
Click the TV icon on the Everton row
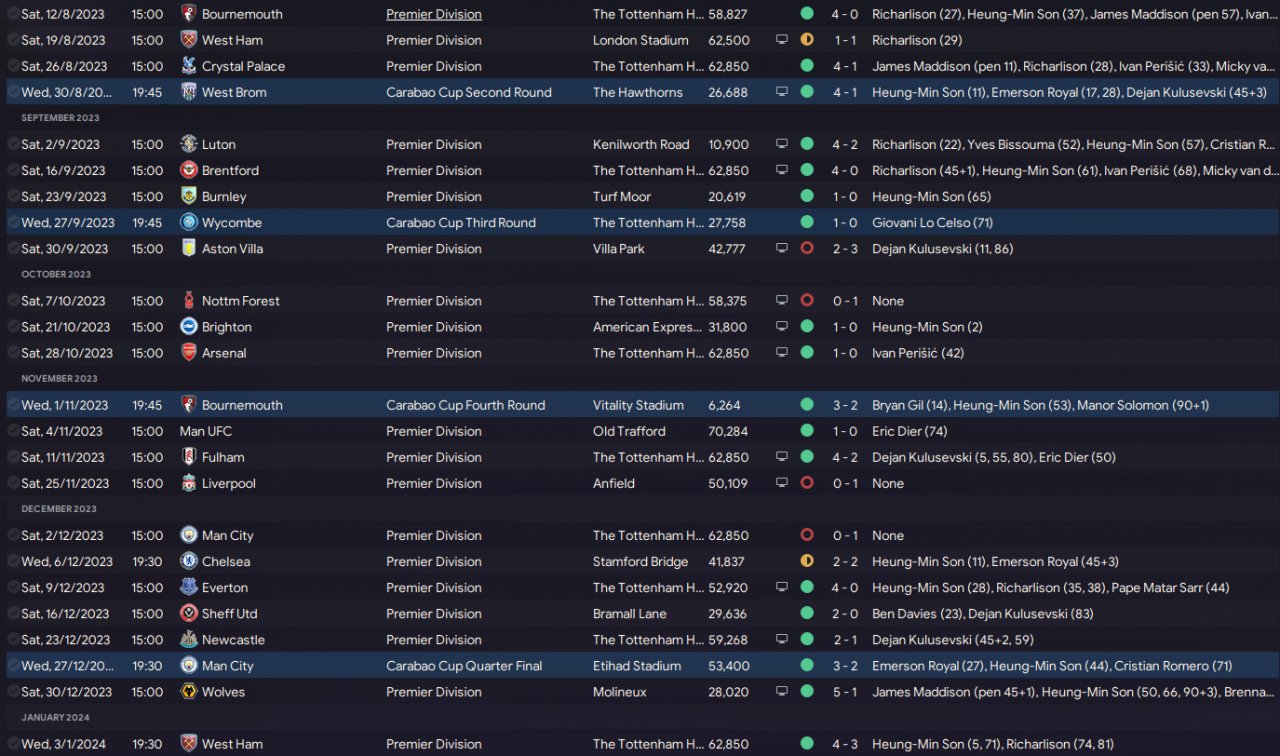782,587
